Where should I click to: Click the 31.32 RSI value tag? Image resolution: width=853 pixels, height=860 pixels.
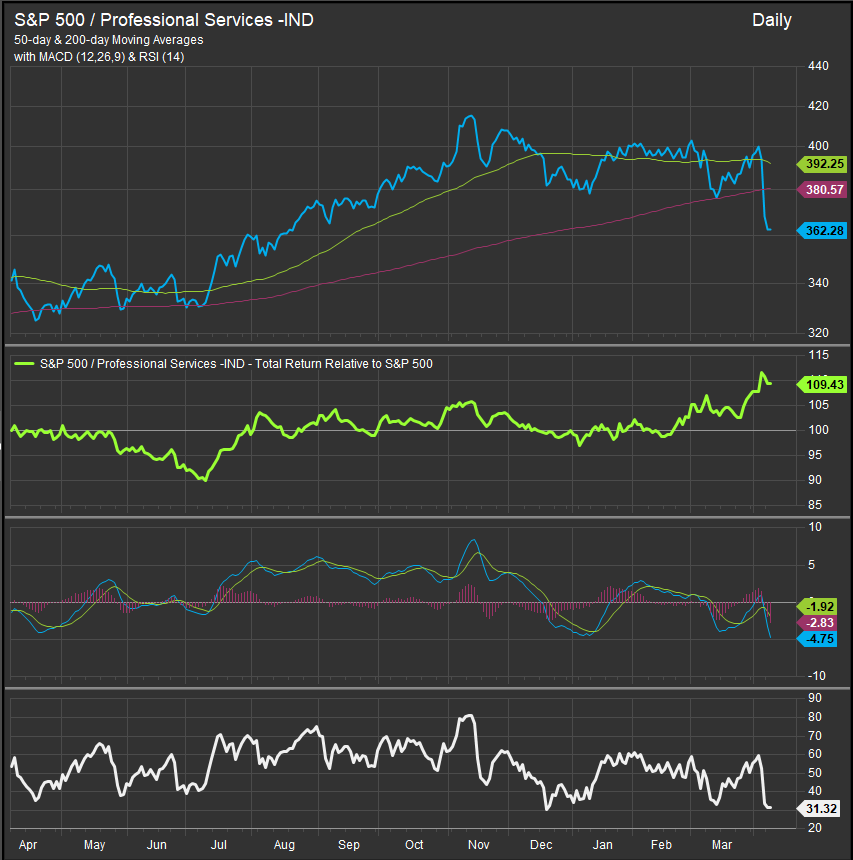(820, 808)
